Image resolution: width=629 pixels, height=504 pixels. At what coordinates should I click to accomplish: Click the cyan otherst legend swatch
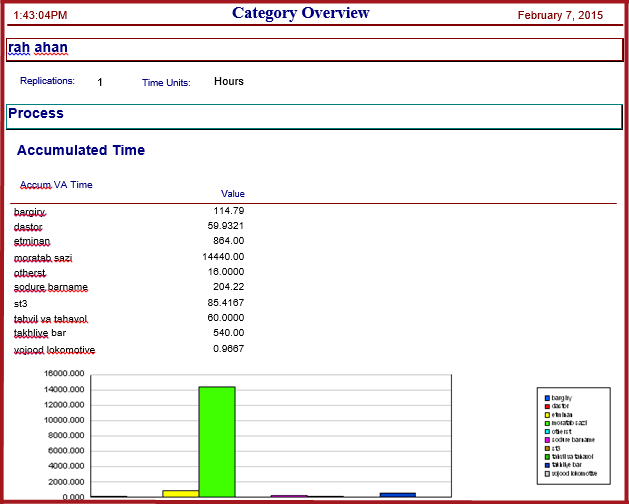point(547,432)
